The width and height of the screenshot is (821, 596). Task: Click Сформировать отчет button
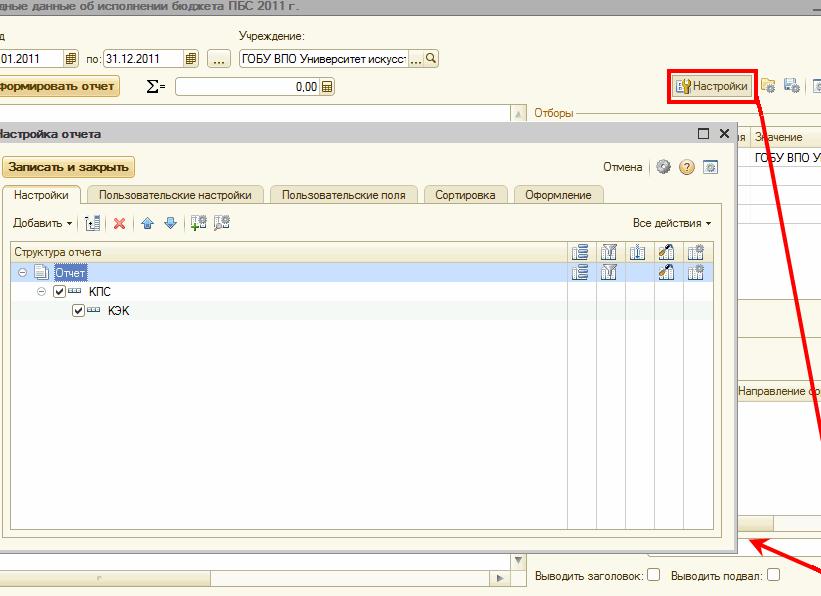57,86
